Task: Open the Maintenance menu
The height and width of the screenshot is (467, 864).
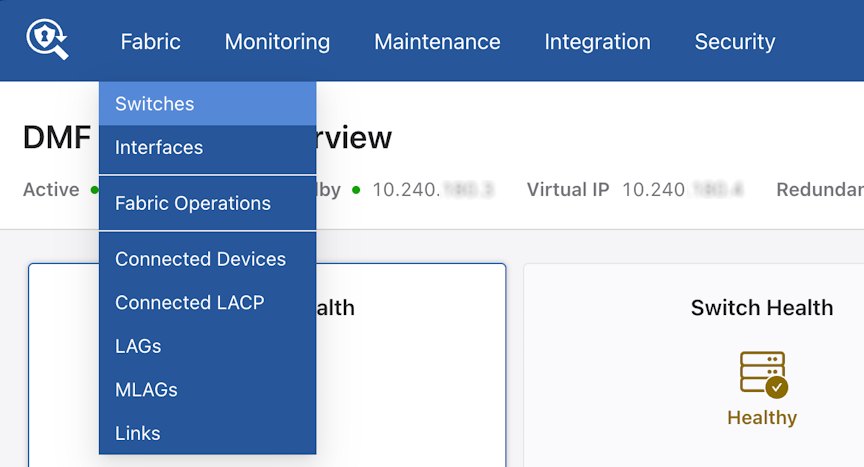Action: click(x=437, y=42)
